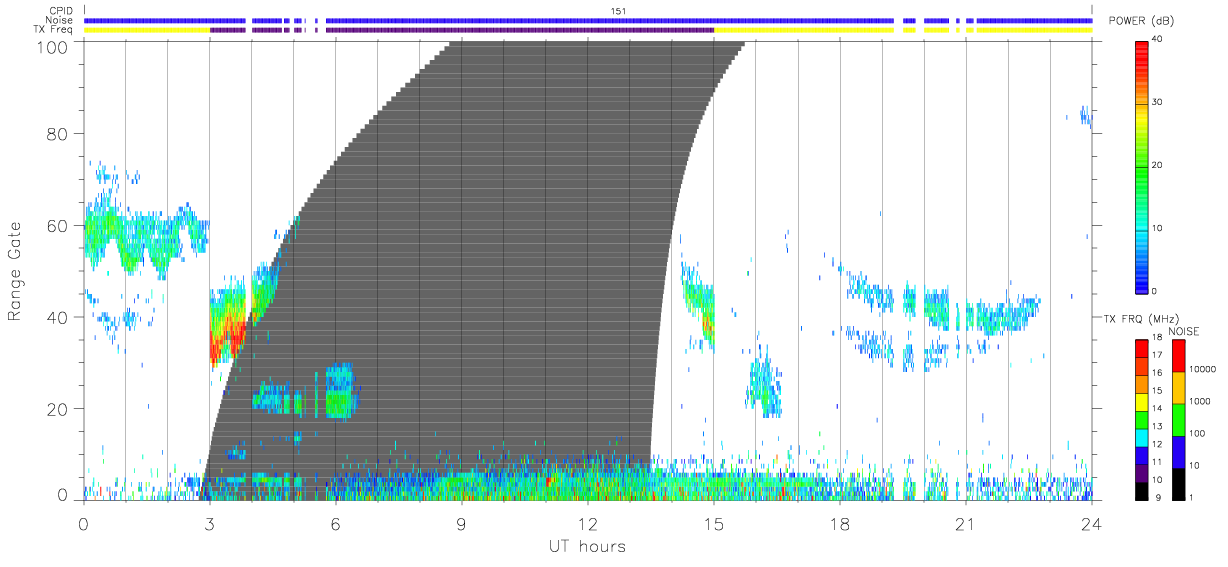Click the NOISE color bar legend

(x=1179, y=418)
